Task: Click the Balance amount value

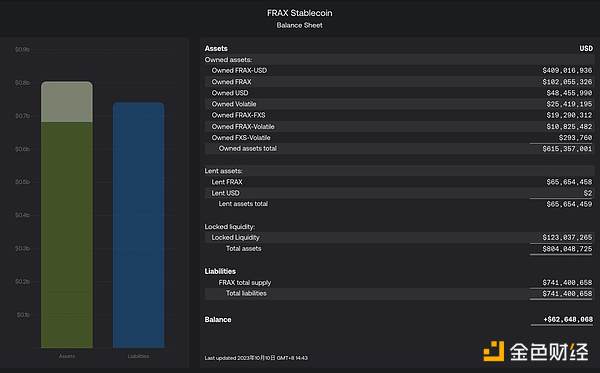Action: tap(568, 319)
